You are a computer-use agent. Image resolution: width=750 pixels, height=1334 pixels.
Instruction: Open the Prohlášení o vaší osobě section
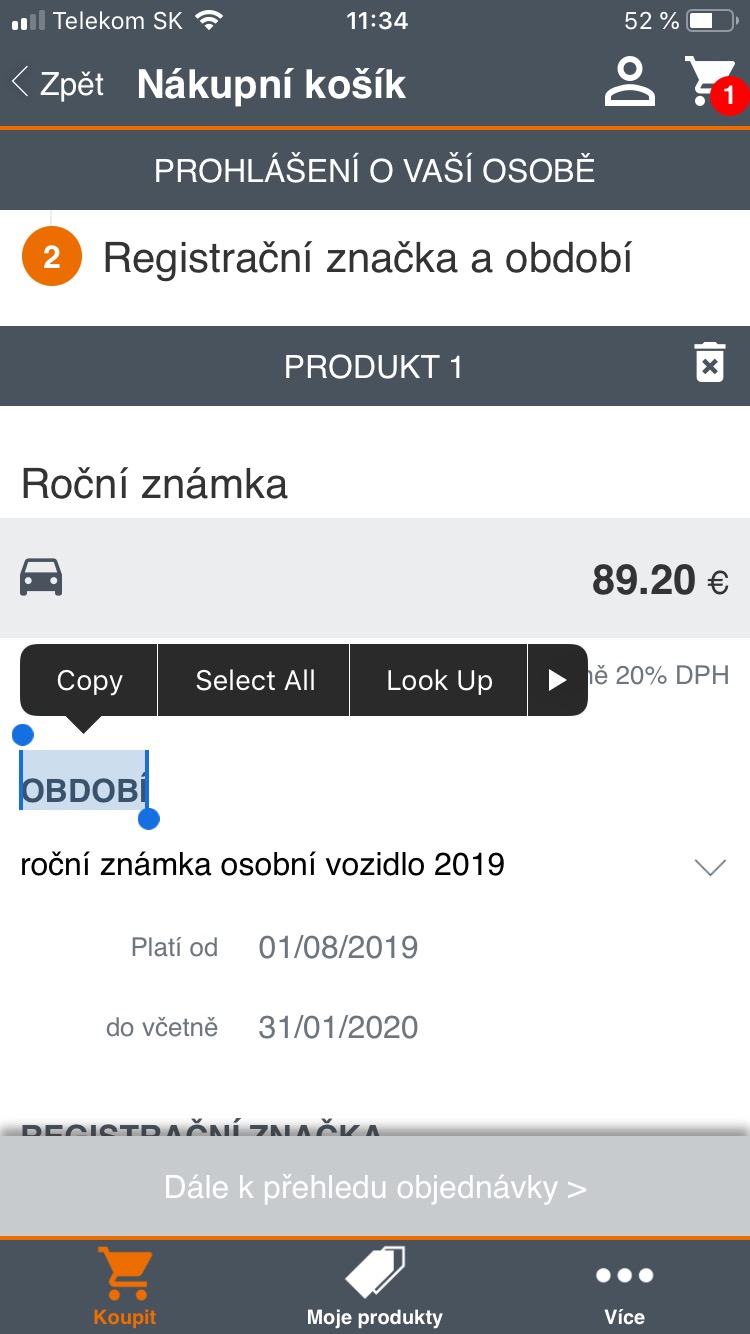point(375,171)
